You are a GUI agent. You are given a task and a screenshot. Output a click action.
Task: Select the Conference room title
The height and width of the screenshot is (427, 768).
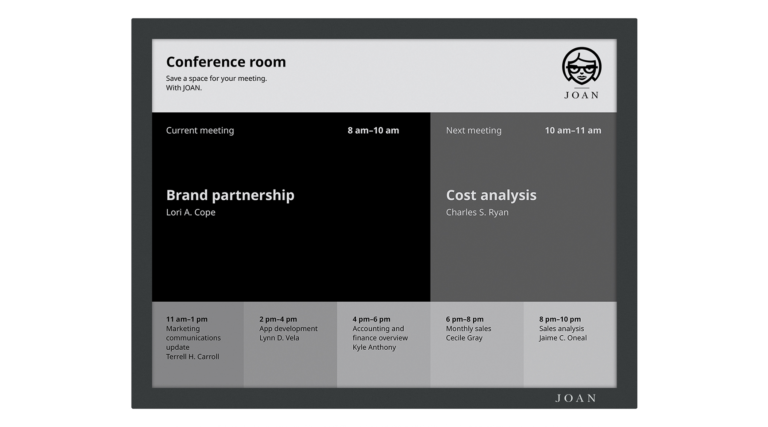click(x=225, y=62)
